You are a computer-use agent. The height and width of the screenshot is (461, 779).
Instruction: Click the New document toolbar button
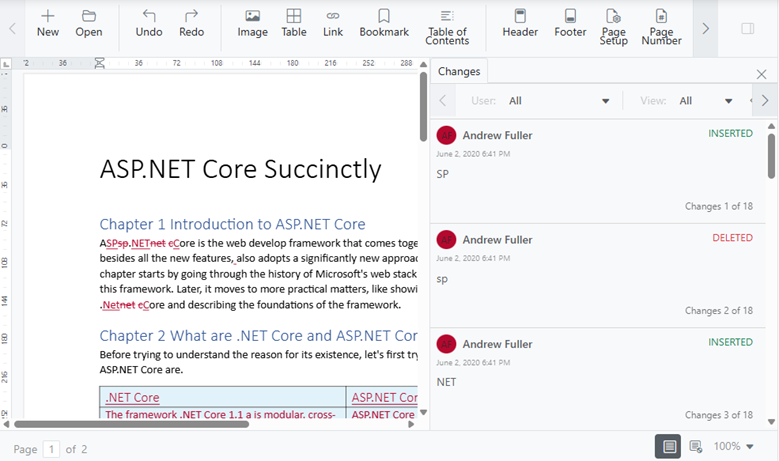(48, 23)
